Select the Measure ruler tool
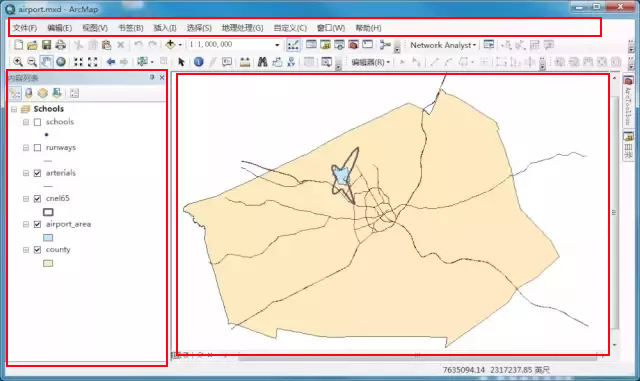This screenshot has width=640, height=381. coord(245,62)
